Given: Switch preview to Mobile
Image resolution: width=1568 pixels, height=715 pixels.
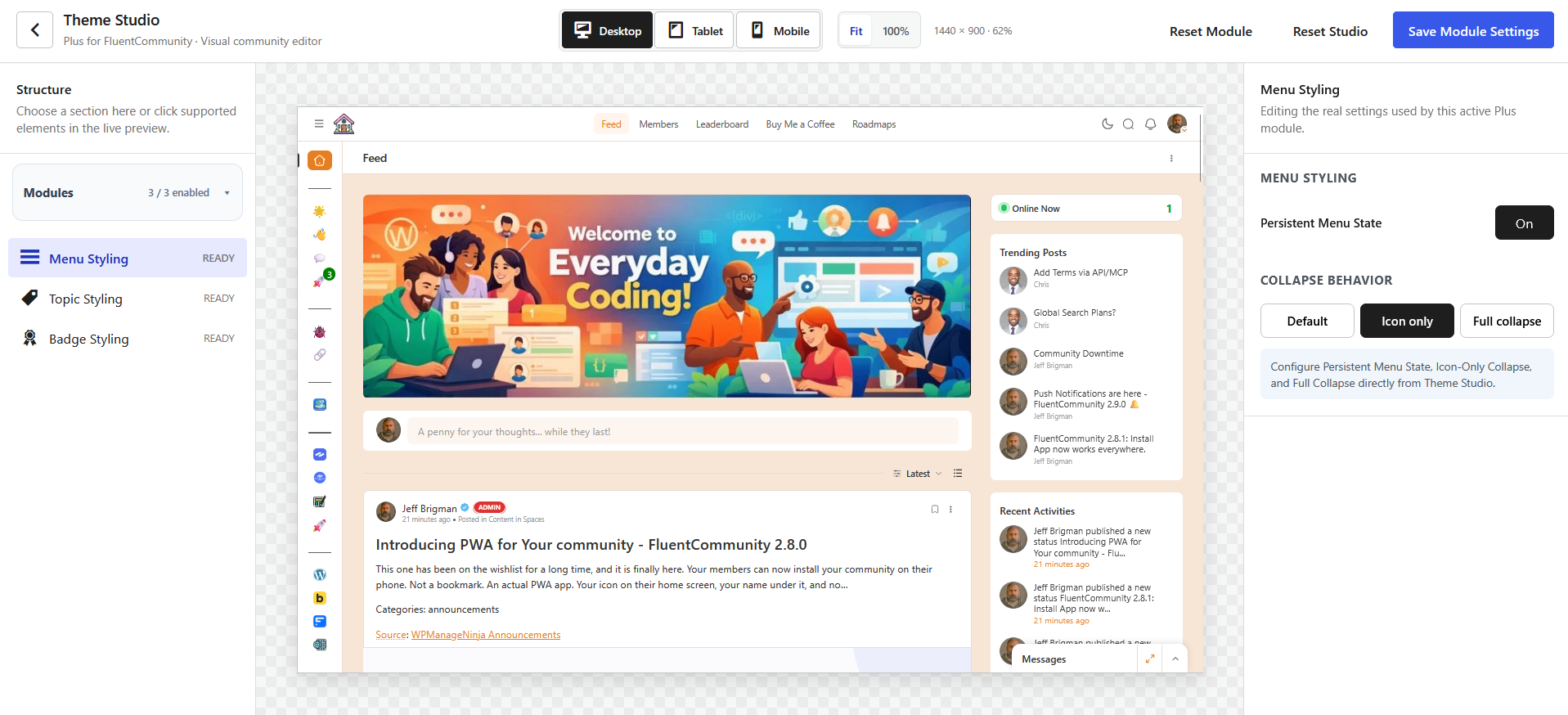Looking at the screenshot, I should [780, 30].
